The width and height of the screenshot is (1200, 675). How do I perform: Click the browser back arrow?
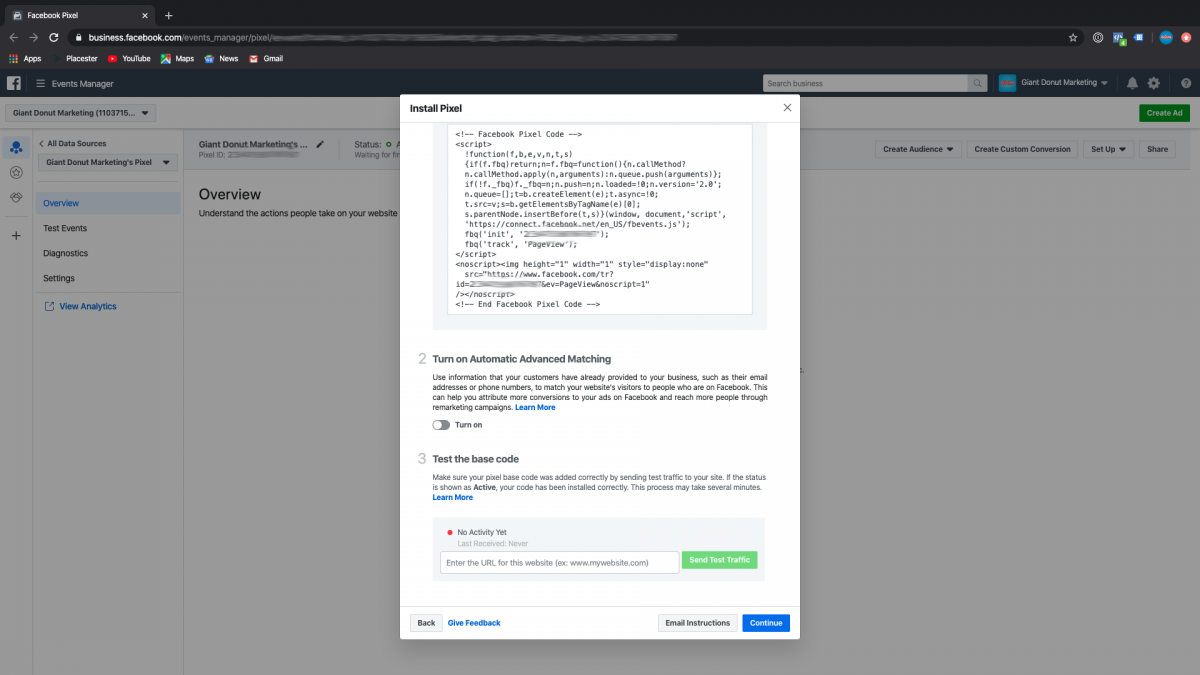14,37
